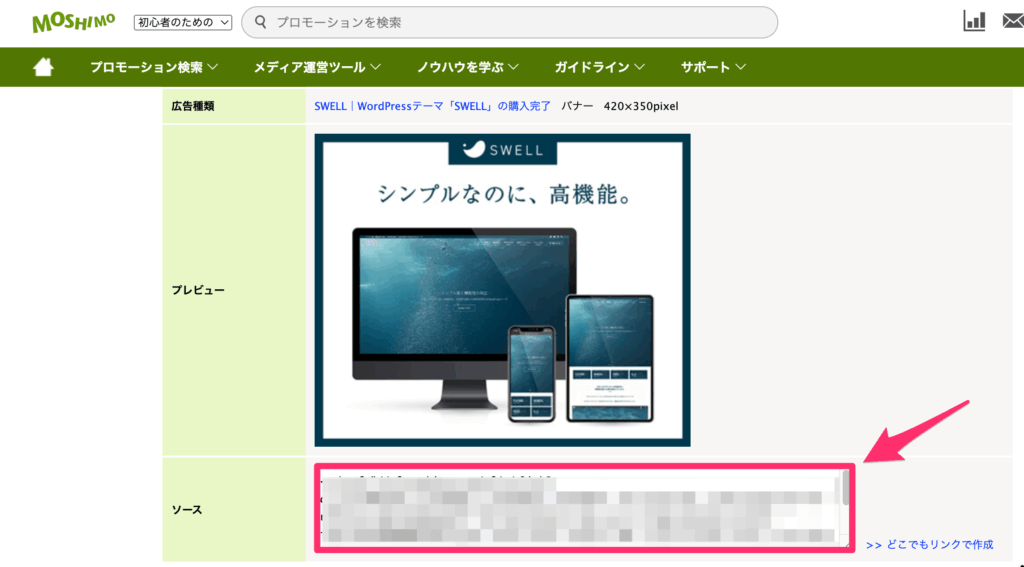Click the source textarea scrollbar
The width and height of the screenshot is (1024, 567).
pos(846,490)
